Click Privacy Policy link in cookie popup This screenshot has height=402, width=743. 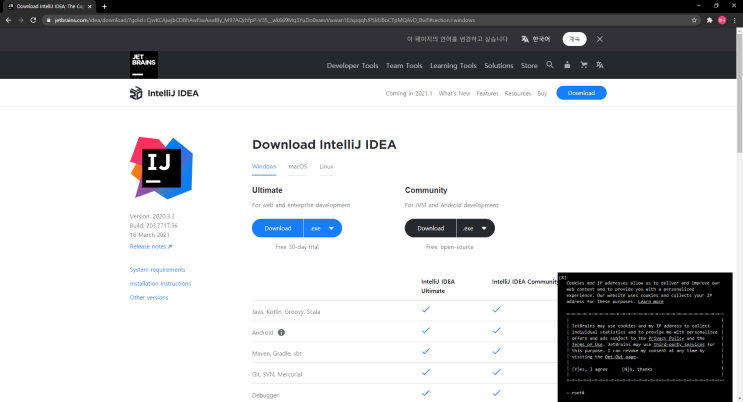point(666,338)
